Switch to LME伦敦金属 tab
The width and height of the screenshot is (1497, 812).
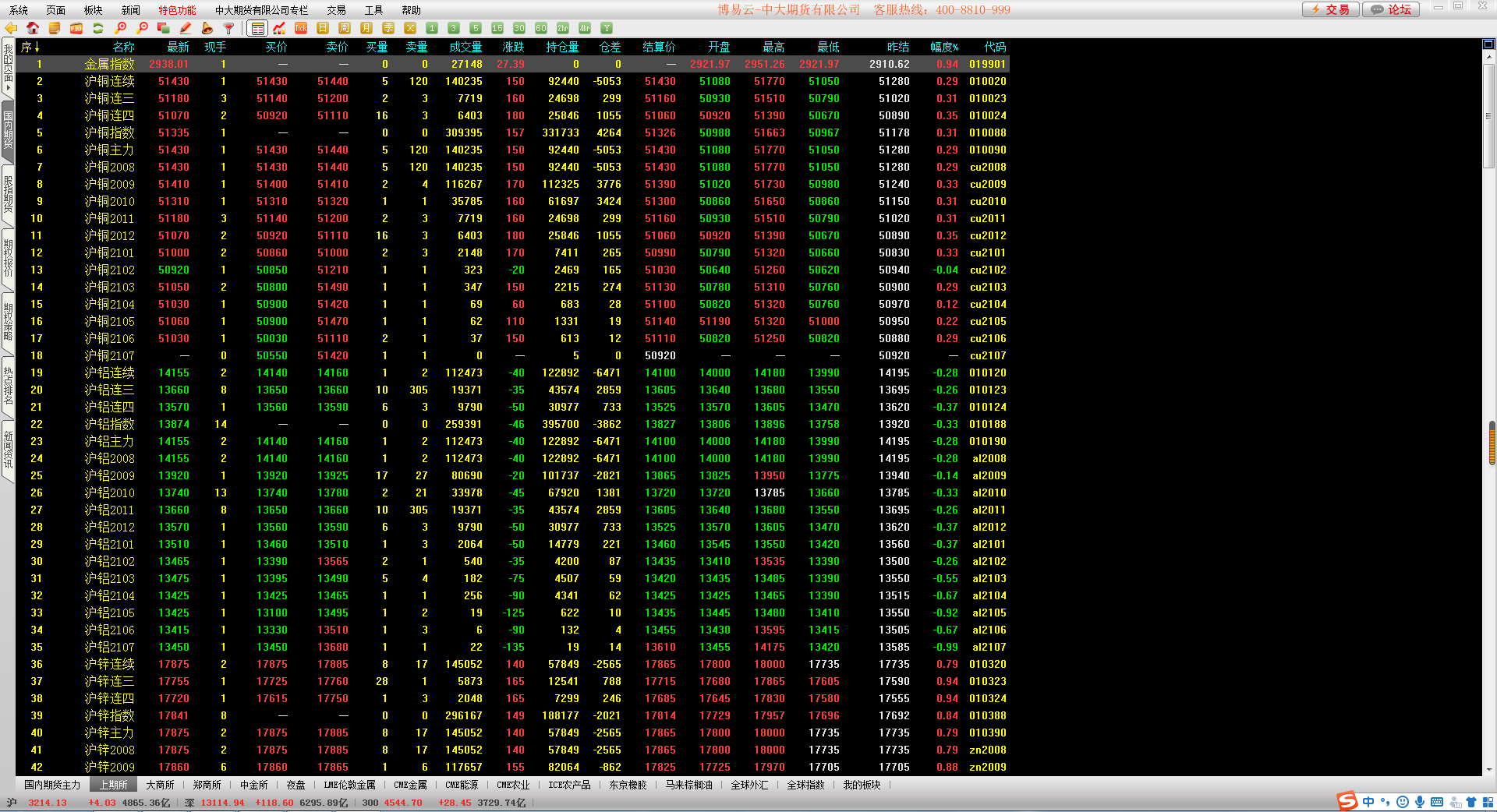(349, 785)
